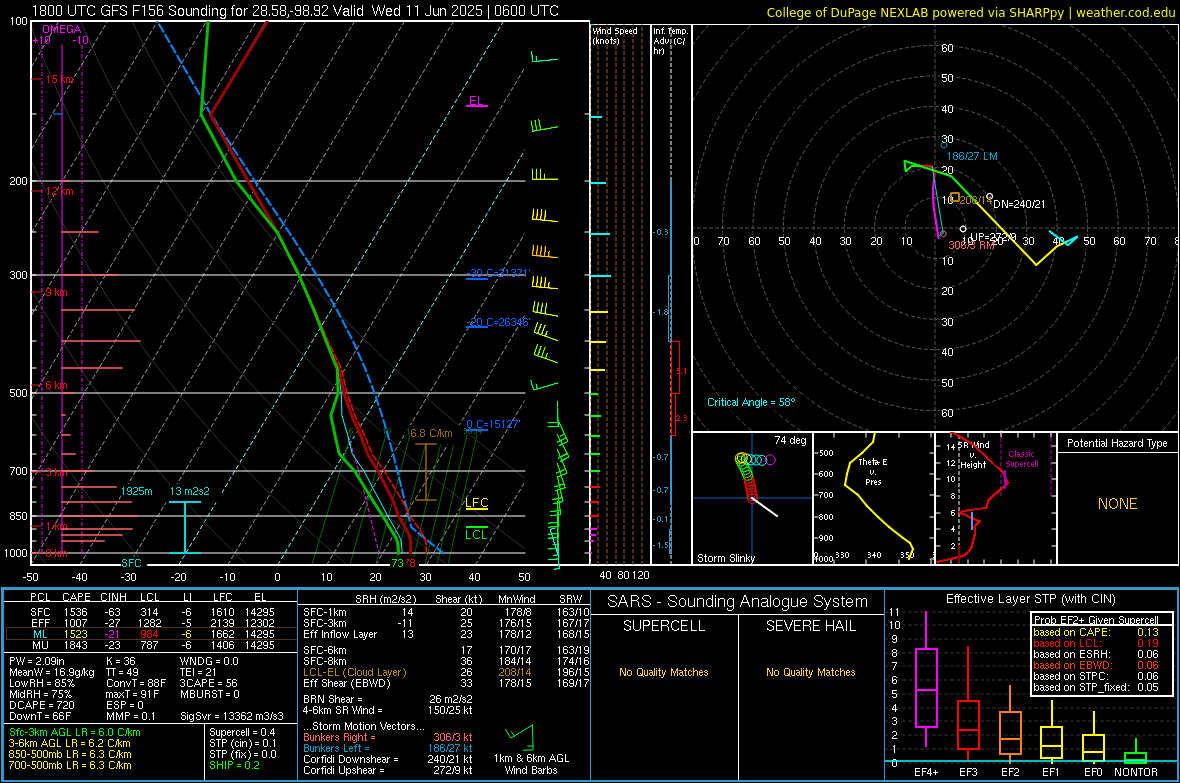
Task: Click the 13 m2s2 helicity label
Action: click(189, 491)
